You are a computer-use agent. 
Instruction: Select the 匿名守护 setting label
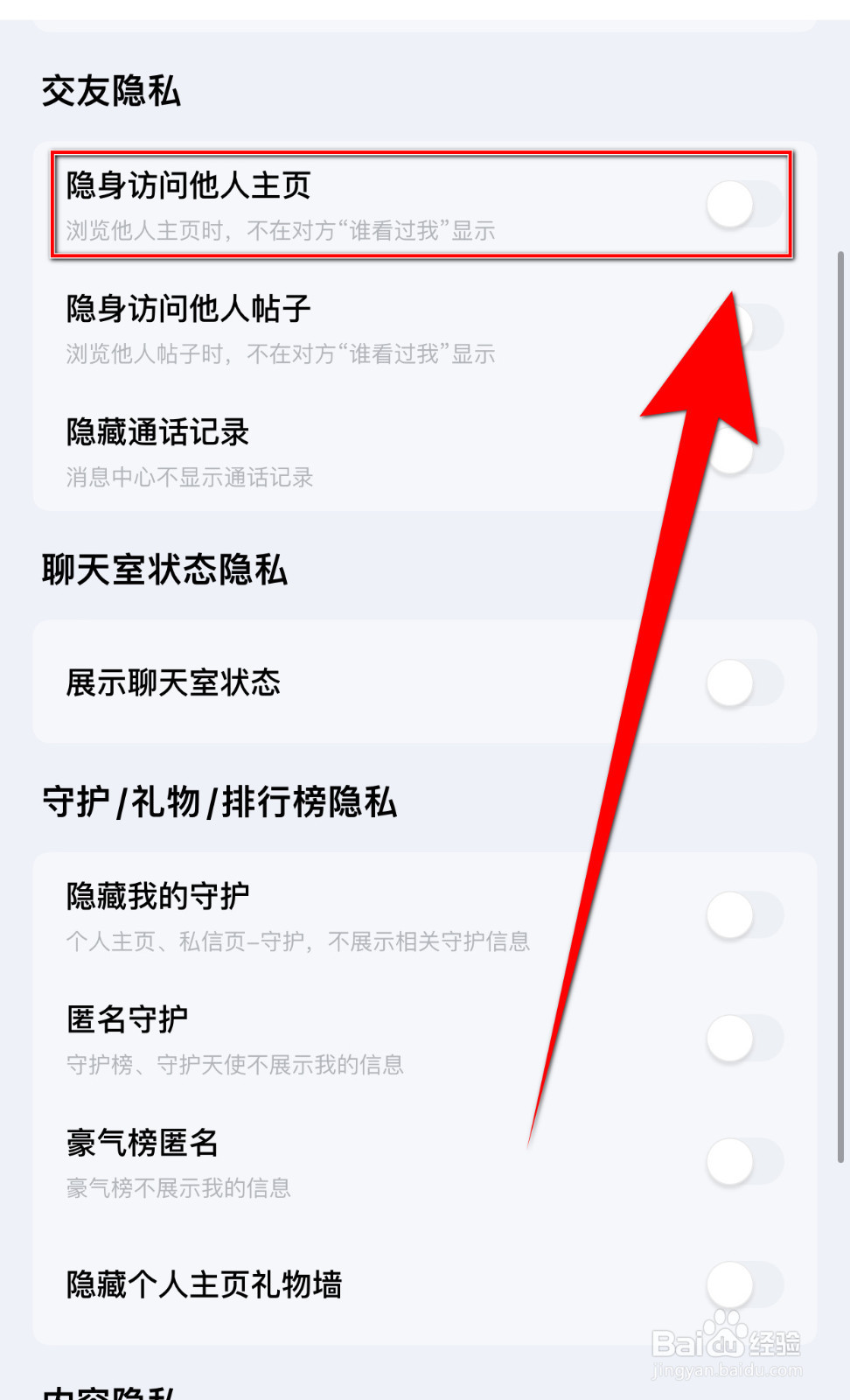(128, 1019)
